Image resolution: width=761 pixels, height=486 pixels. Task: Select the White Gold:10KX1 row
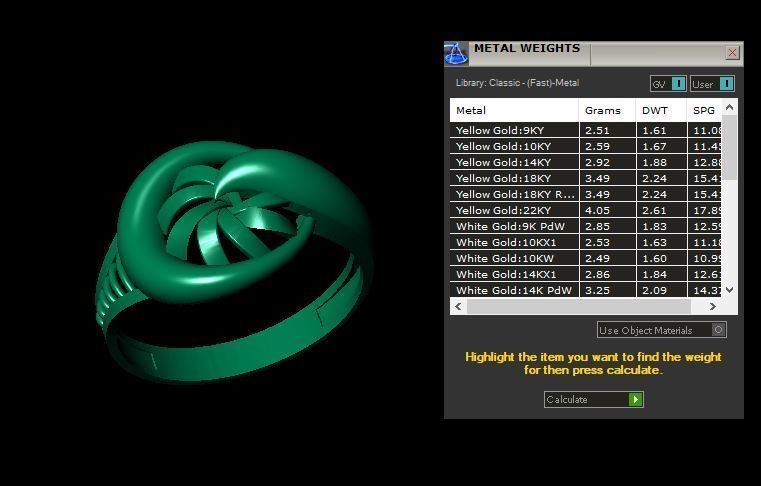click(586, 242)
